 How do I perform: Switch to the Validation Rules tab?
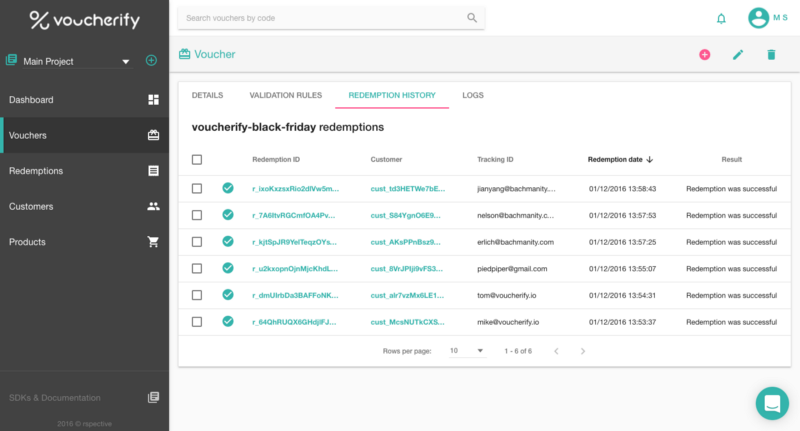pos(285,95)
